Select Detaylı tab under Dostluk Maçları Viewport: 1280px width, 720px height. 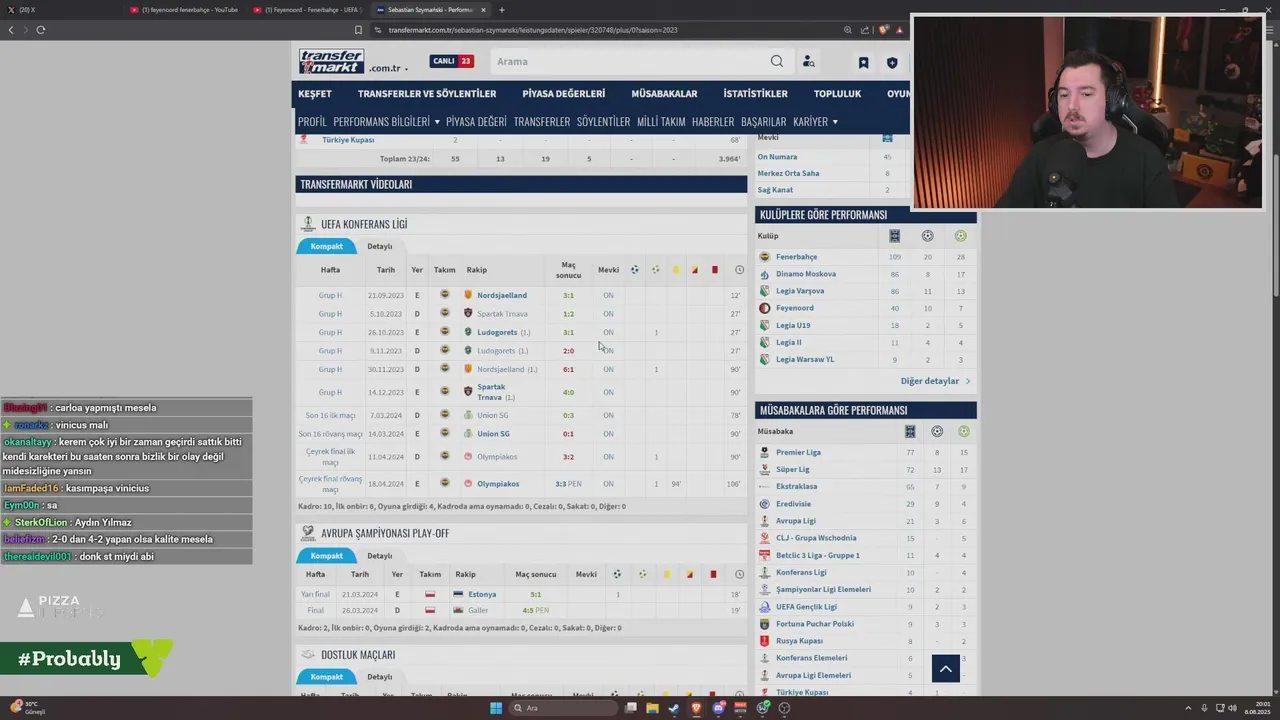[379, 677]
